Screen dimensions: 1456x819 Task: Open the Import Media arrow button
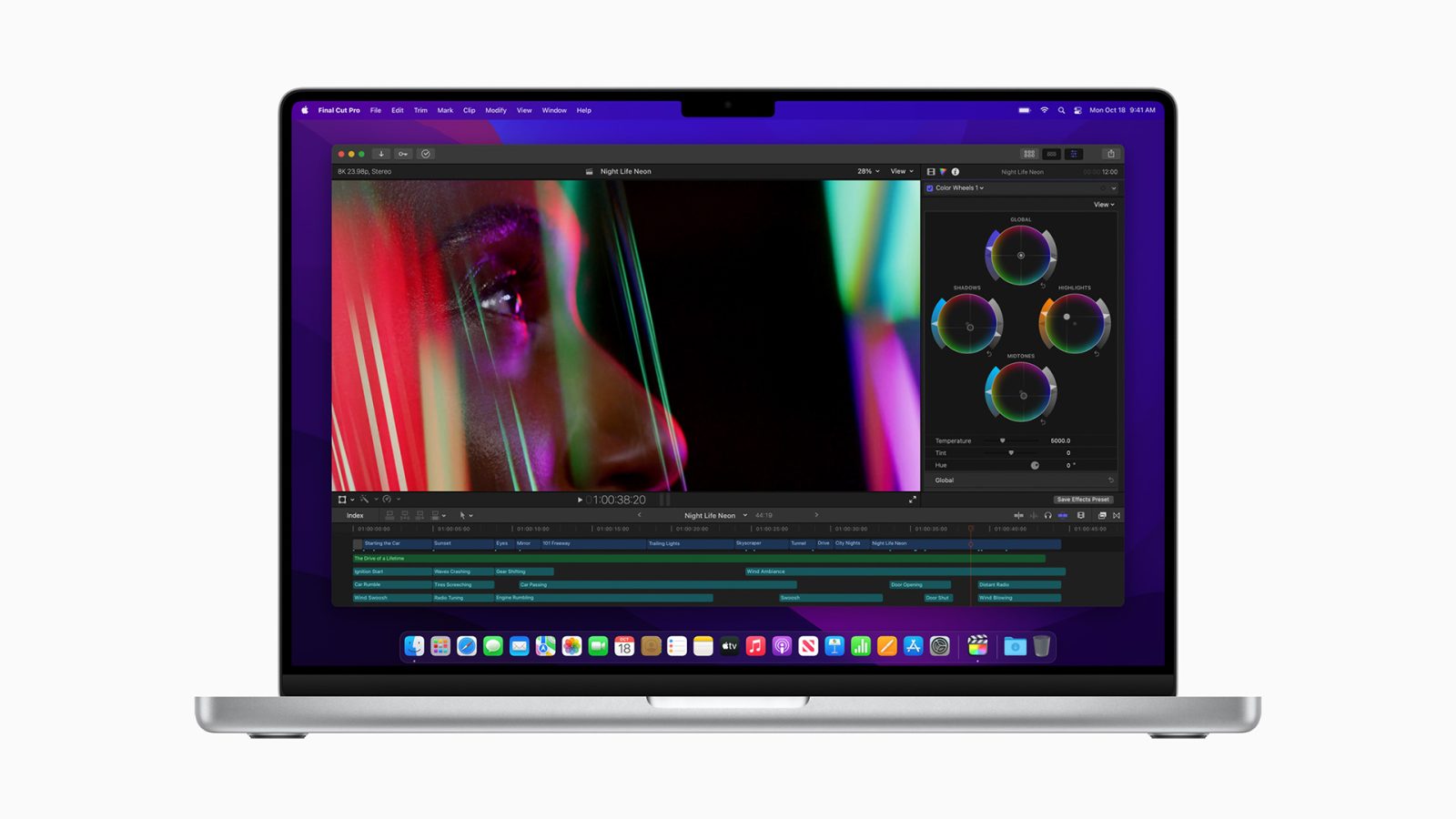[x=381, y=154]
